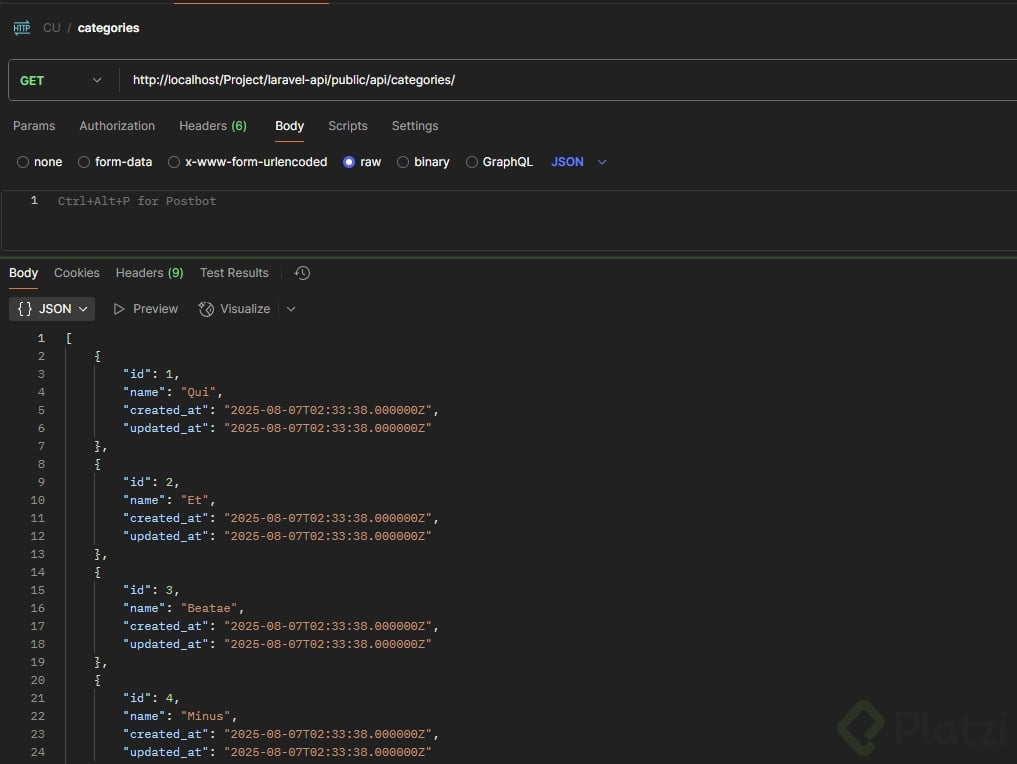The image size is (1017, 764).
Task: Open the GET method dropdown
Action: [60, 80]
